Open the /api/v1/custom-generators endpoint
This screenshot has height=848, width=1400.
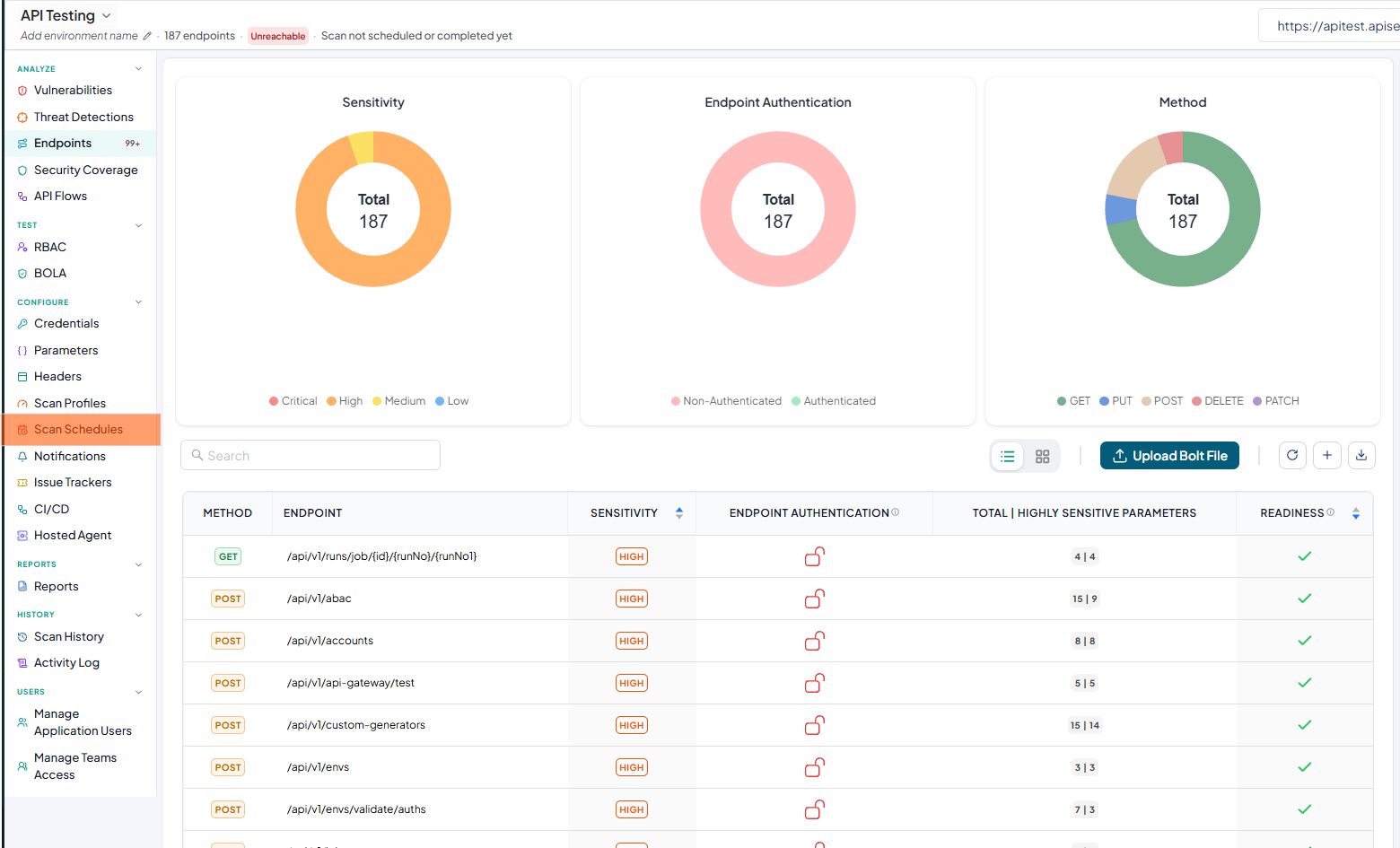[x=356, y=725]
